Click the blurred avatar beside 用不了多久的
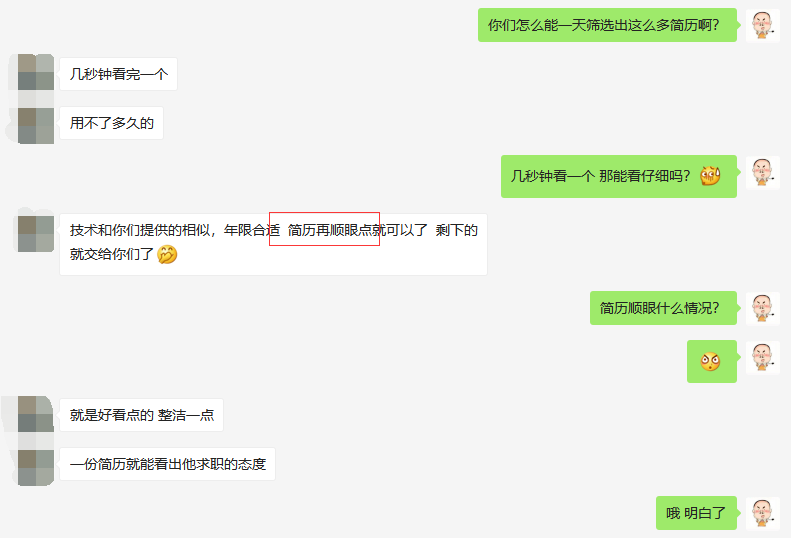The image size is (791, 538). coord(36,126)
